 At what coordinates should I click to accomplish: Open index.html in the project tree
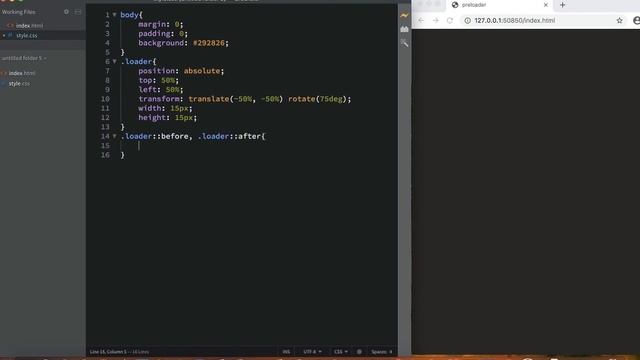pyautogui.click(x=22, y=73)
